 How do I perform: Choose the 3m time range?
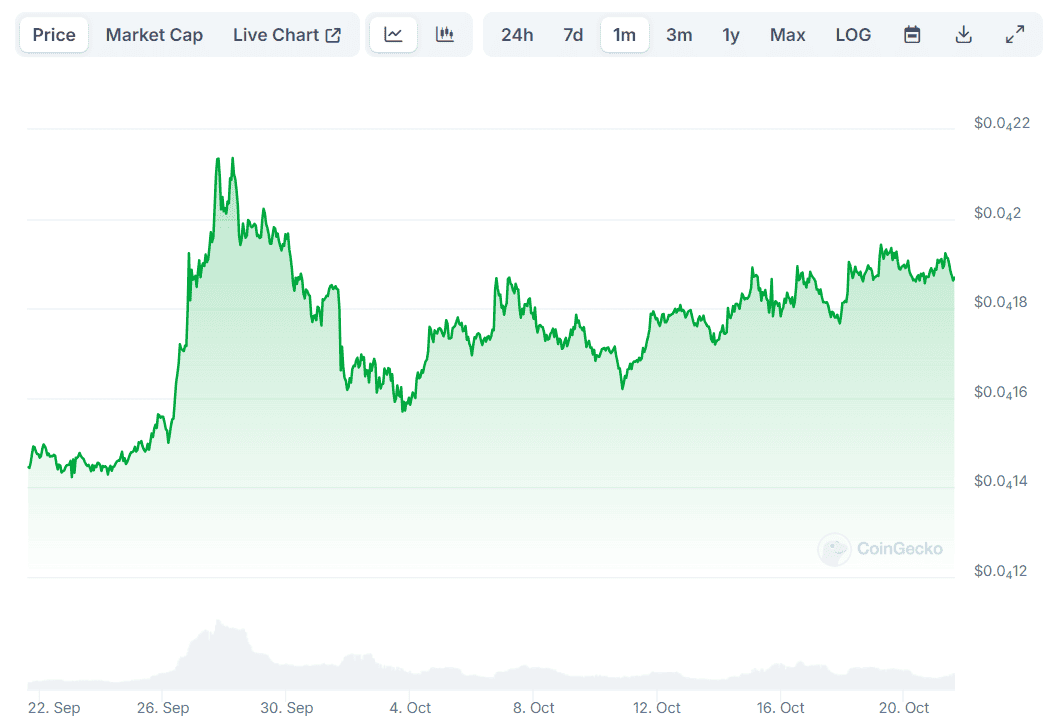[x=679, y=35]
